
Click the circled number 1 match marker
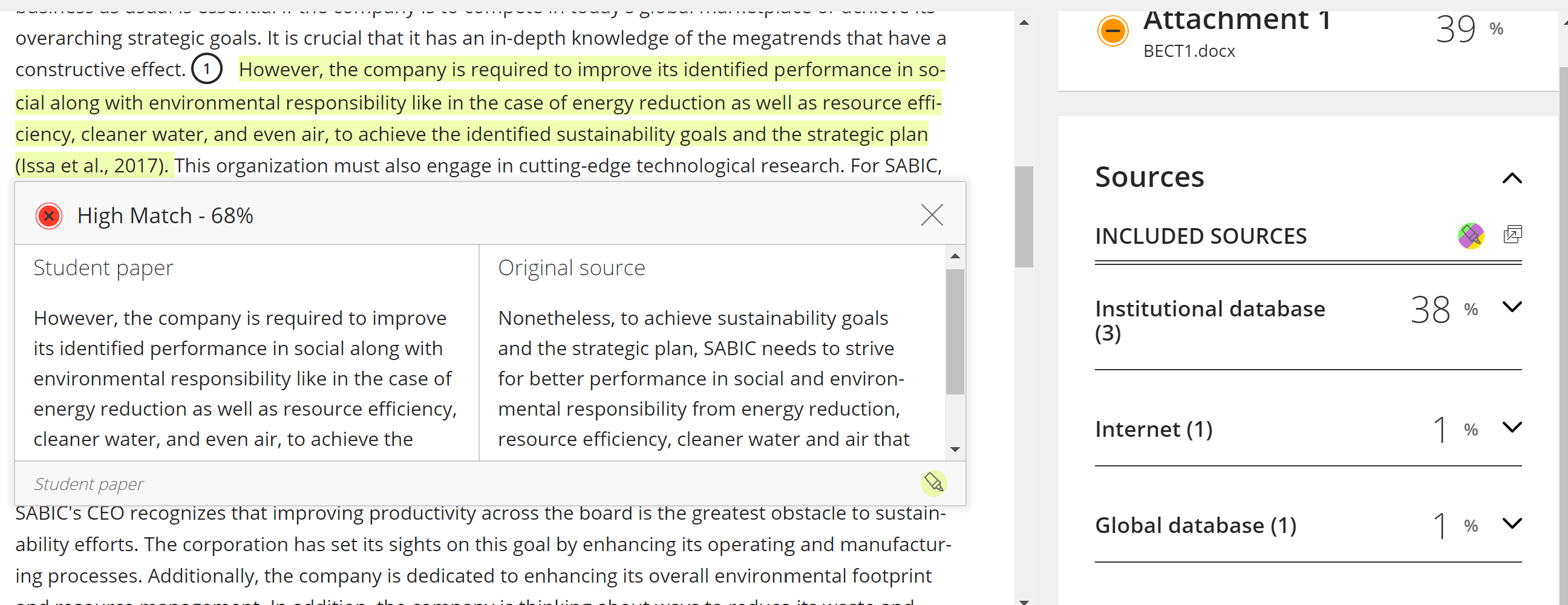tap(207, 69)
